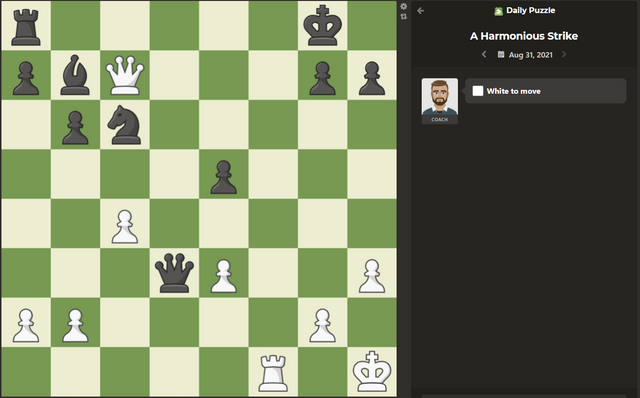640x398 pixels.
Task: Select the white pawn on e3
Action: [224, 276]
